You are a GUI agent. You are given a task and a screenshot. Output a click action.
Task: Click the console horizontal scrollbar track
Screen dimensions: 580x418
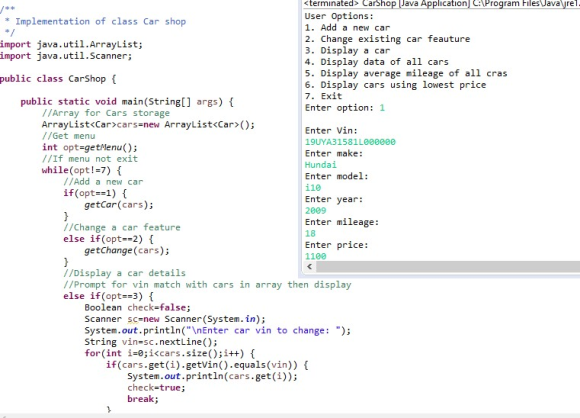(x=448, y=266)
